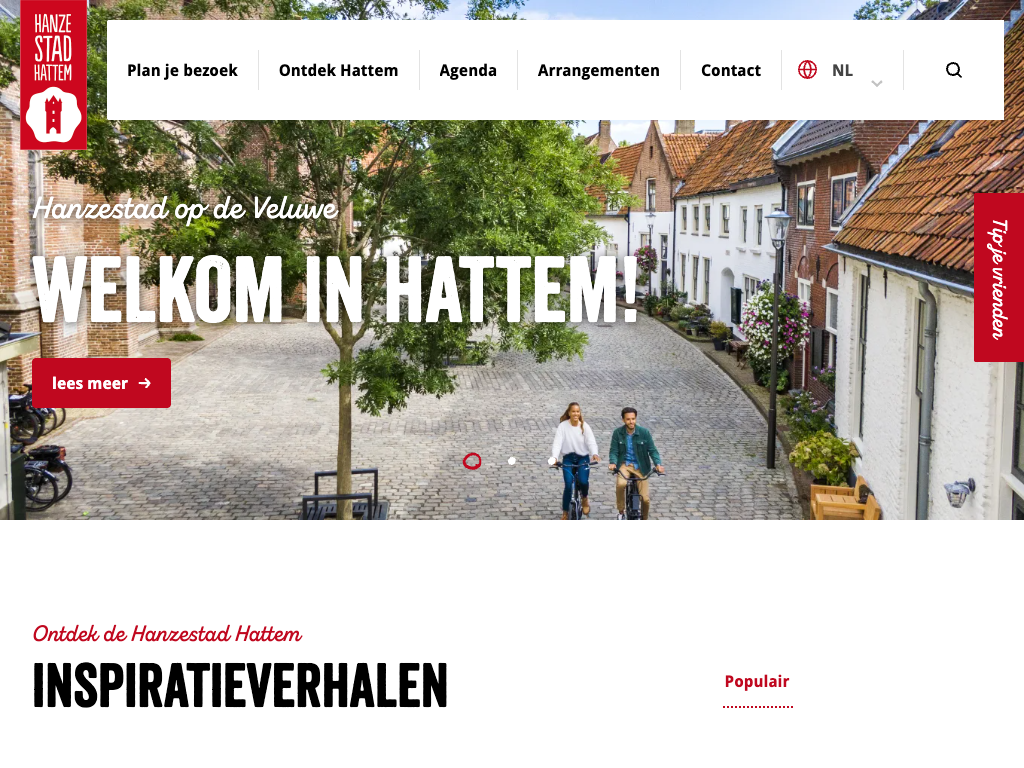Click the lees meer button

click(101, 383)
